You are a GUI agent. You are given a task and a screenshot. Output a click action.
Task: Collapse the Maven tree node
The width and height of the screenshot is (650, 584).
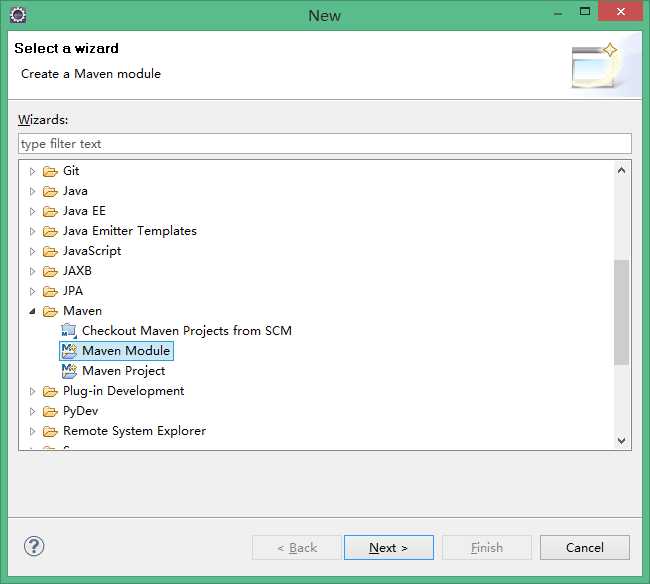click(32, 311)
